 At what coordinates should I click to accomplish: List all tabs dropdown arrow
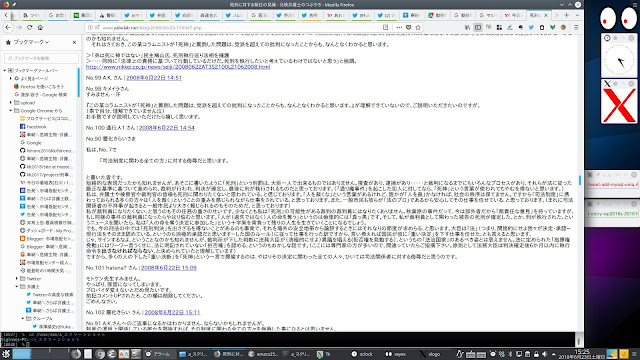tap(577, 15)
